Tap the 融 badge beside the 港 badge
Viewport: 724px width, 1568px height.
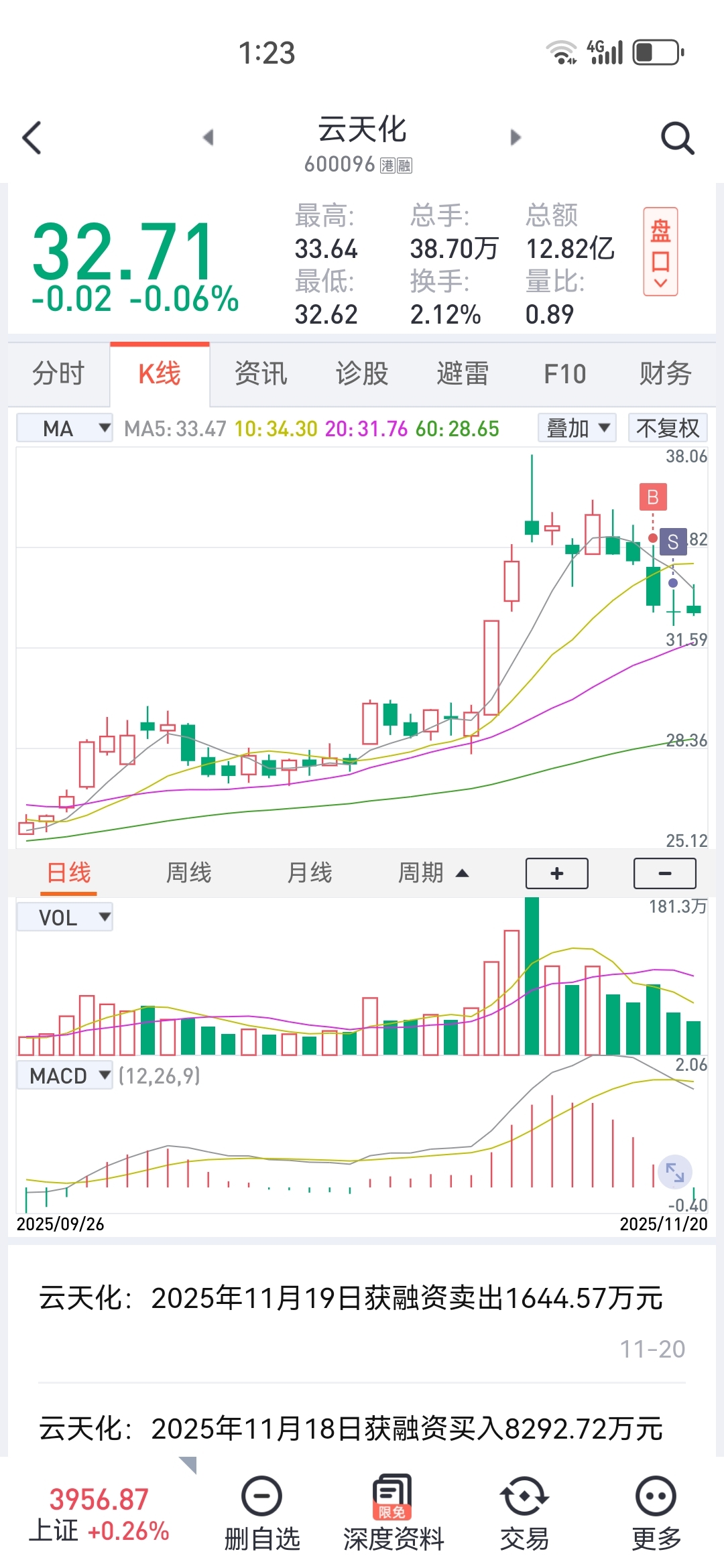click(x=404, y=166)
